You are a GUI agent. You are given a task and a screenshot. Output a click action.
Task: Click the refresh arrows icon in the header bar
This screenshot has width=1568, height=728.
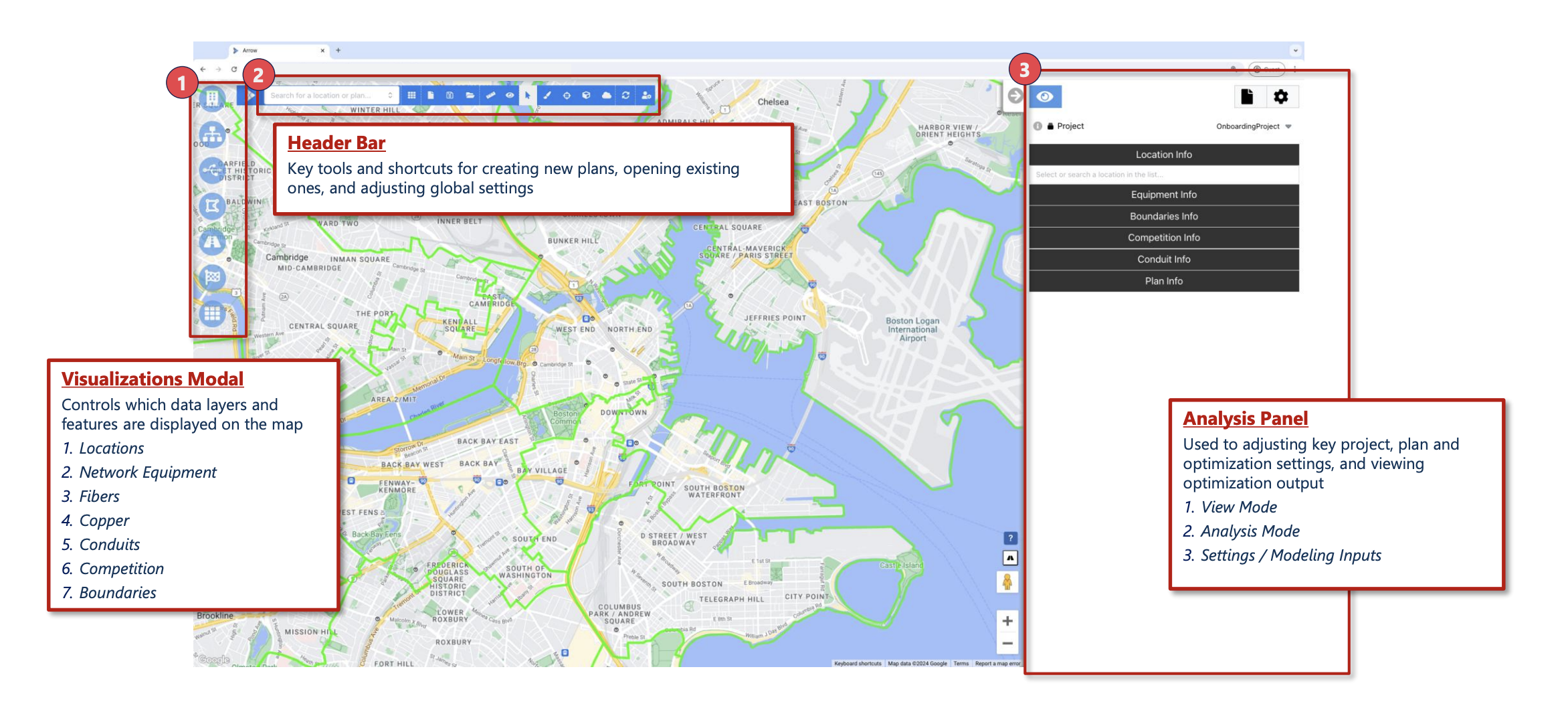625,96
